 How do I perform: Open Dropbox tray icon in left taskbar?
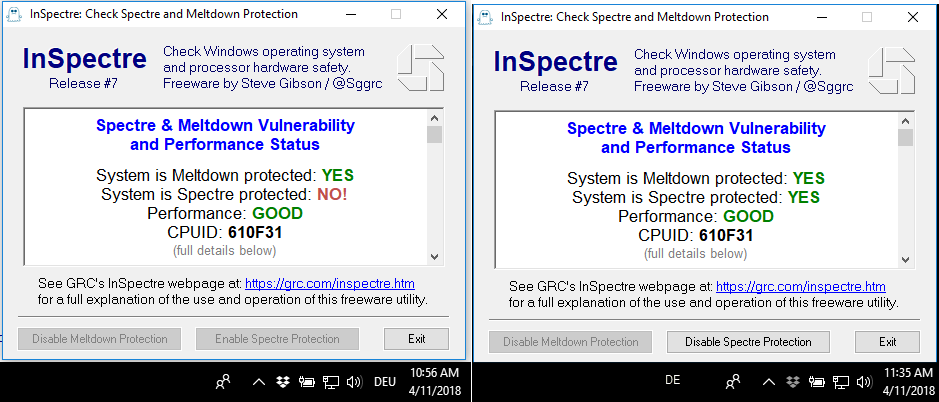click(x=283, y=381)
